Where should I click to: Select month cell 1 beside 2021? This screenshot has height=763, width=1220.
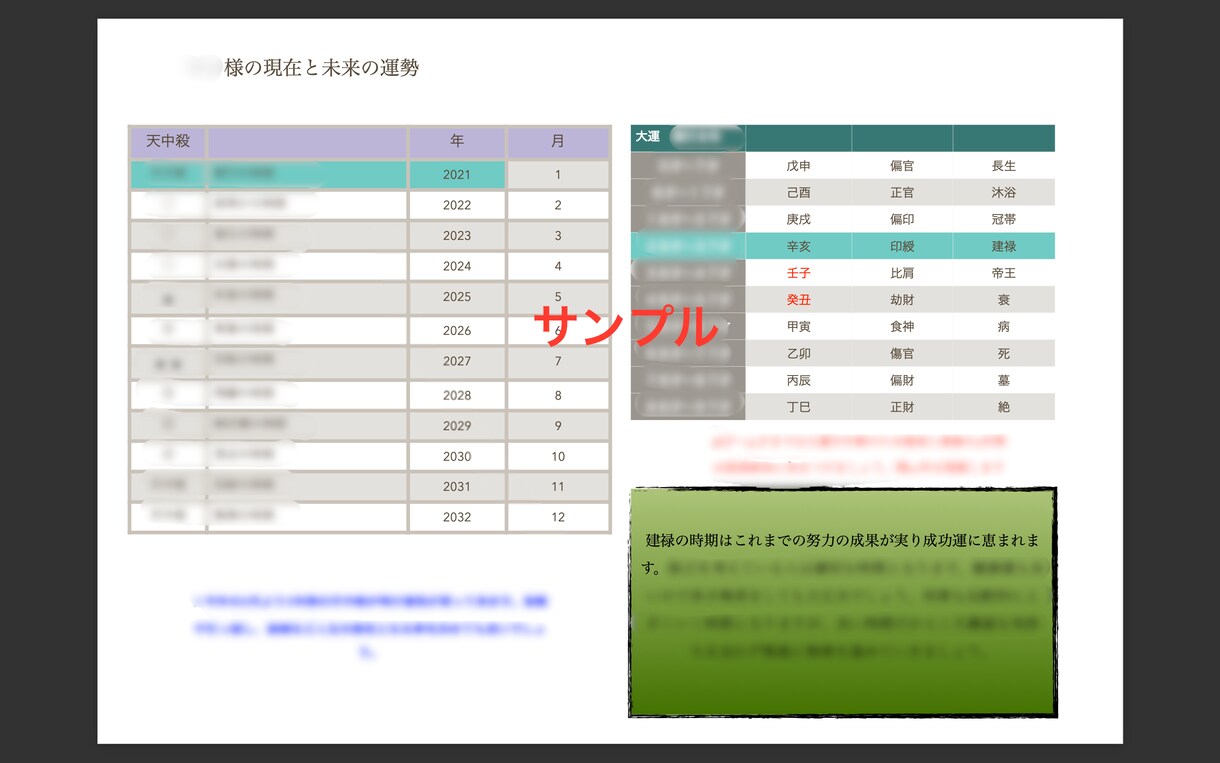point(558,174)
